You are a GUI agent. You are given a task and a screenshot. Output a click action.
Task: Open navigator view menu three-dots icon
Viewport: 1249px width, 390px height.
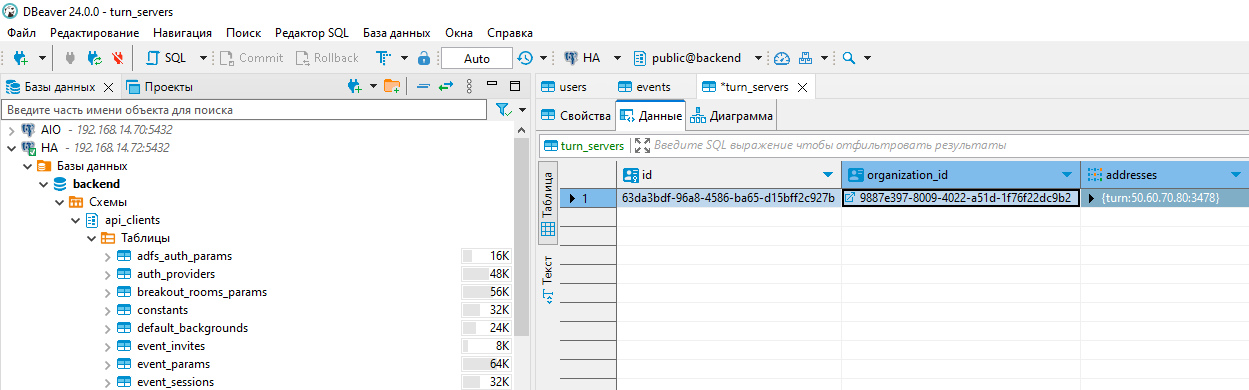pyautogui.click(x=470, y=87)
